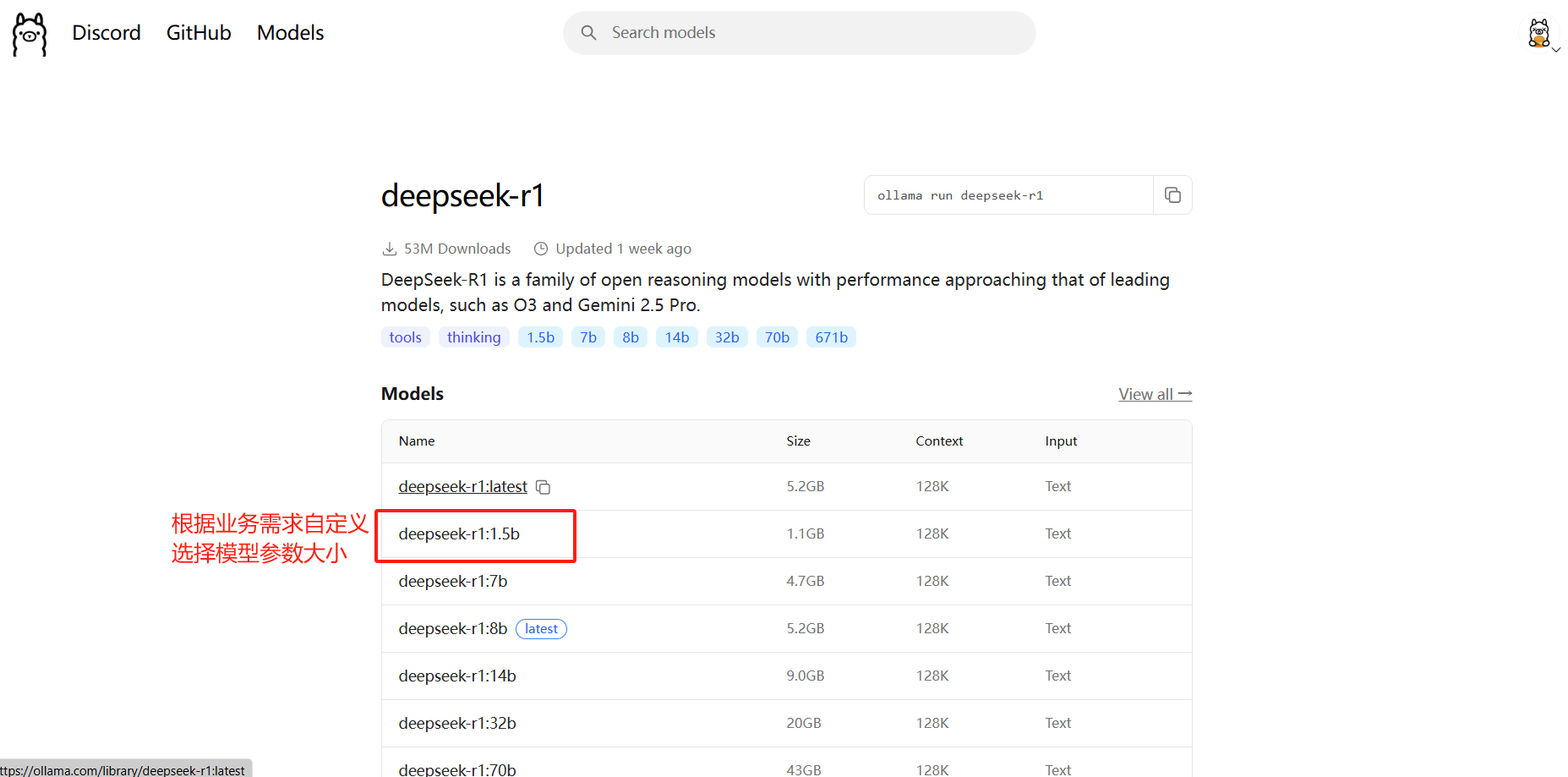Select the tools tag
This screenshot has width=1568, height=777.
[x=406, y=337]
